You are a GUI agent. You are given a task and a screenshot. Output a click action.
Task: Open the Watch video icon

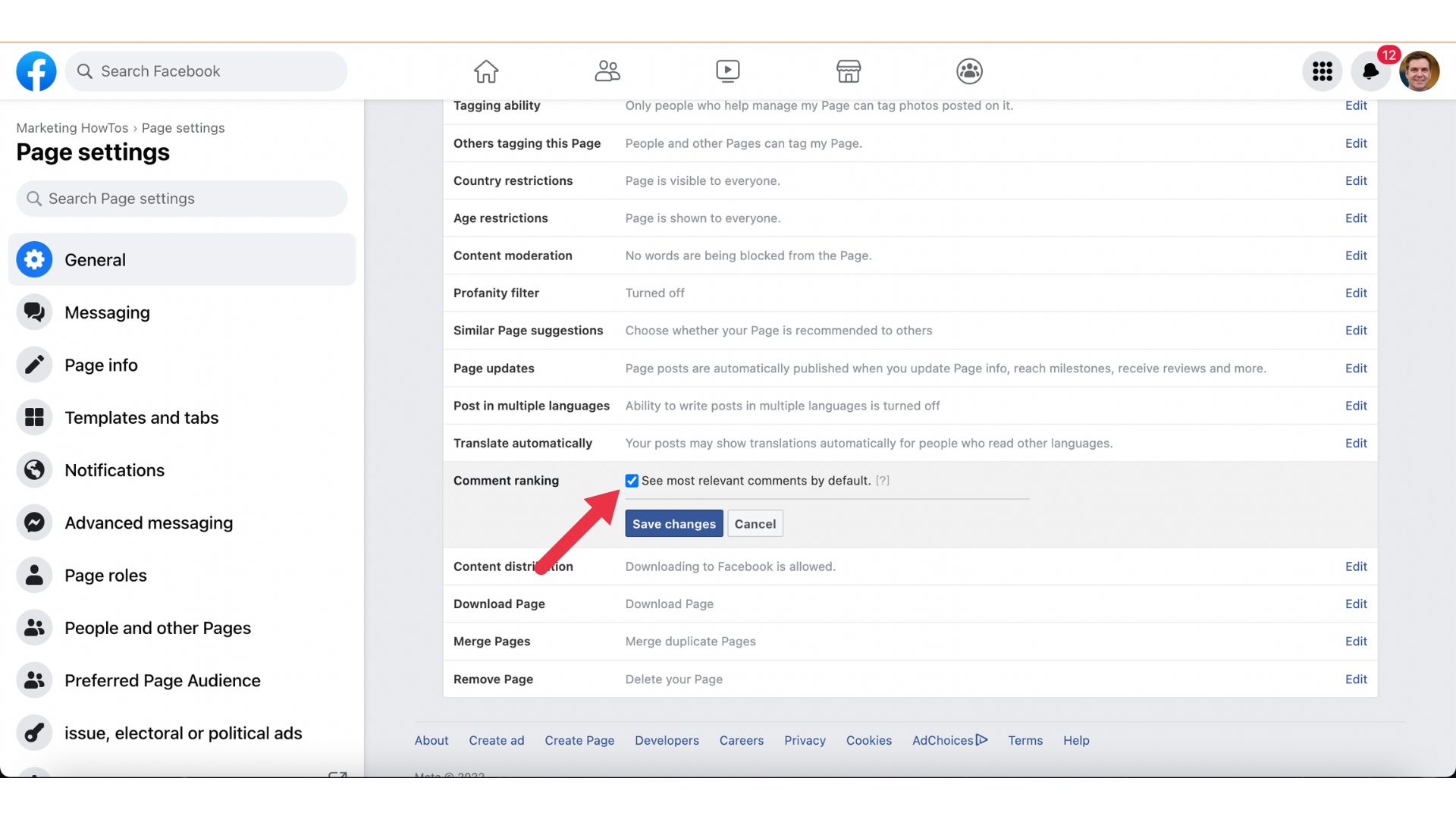(728, 71)
